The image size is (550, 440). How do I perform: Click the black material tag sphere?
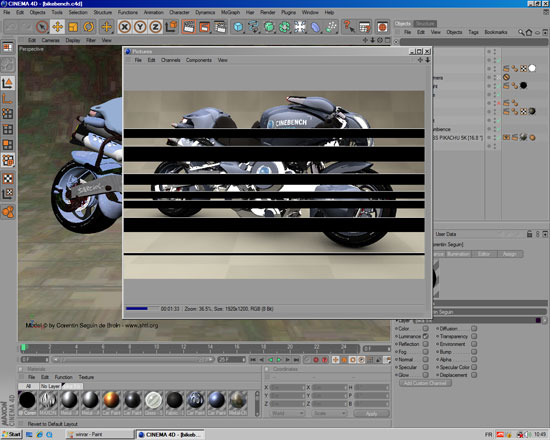523,85
